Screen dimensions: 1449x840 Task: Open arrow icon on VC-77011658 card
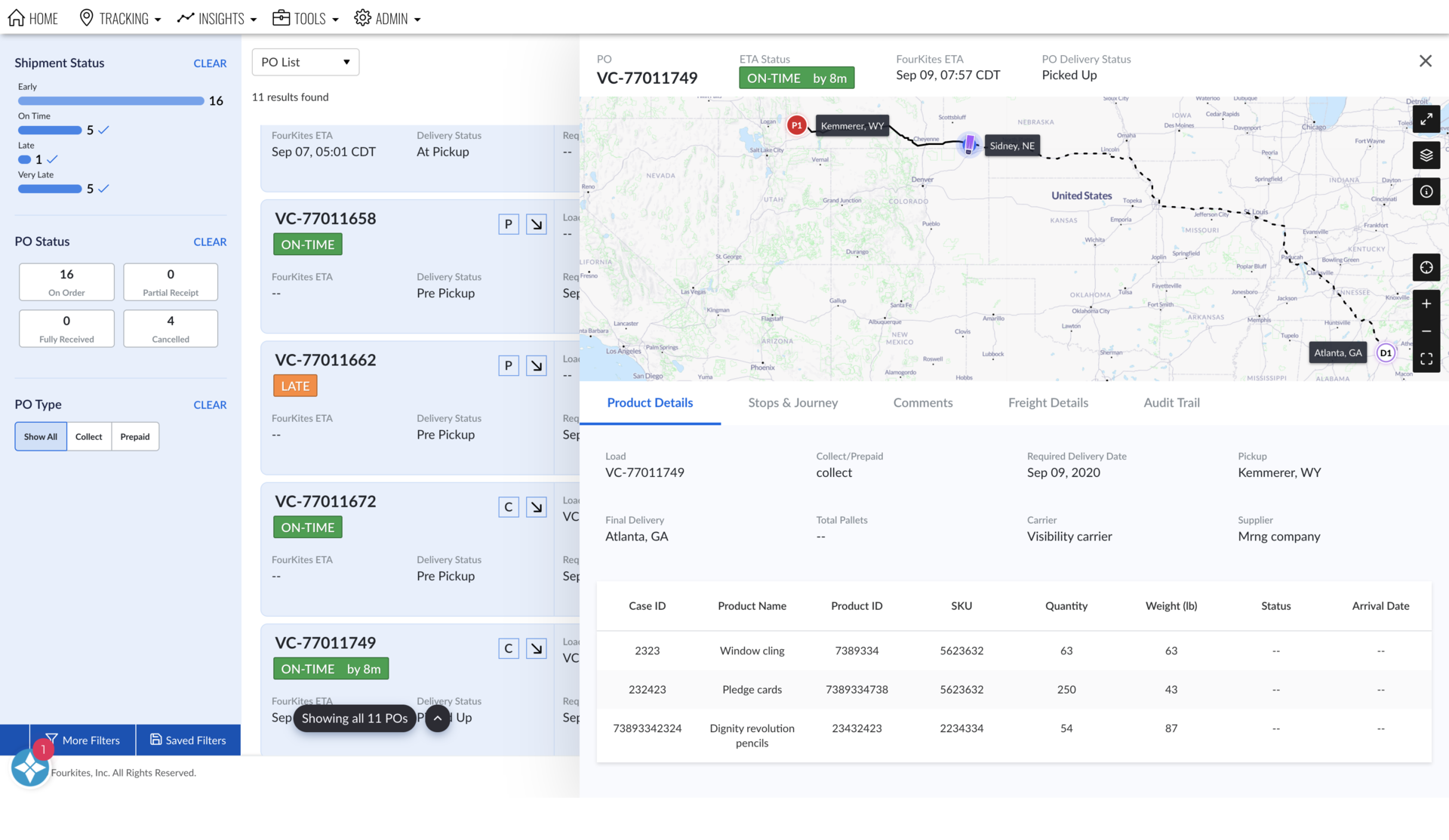[x=536, y=224]
